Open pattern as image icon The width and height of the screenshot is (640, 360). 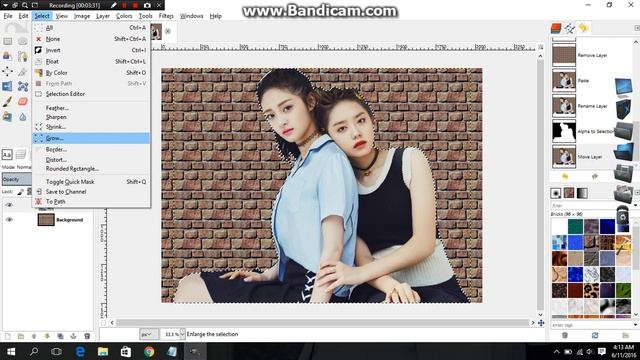click(x=625, y=336)
